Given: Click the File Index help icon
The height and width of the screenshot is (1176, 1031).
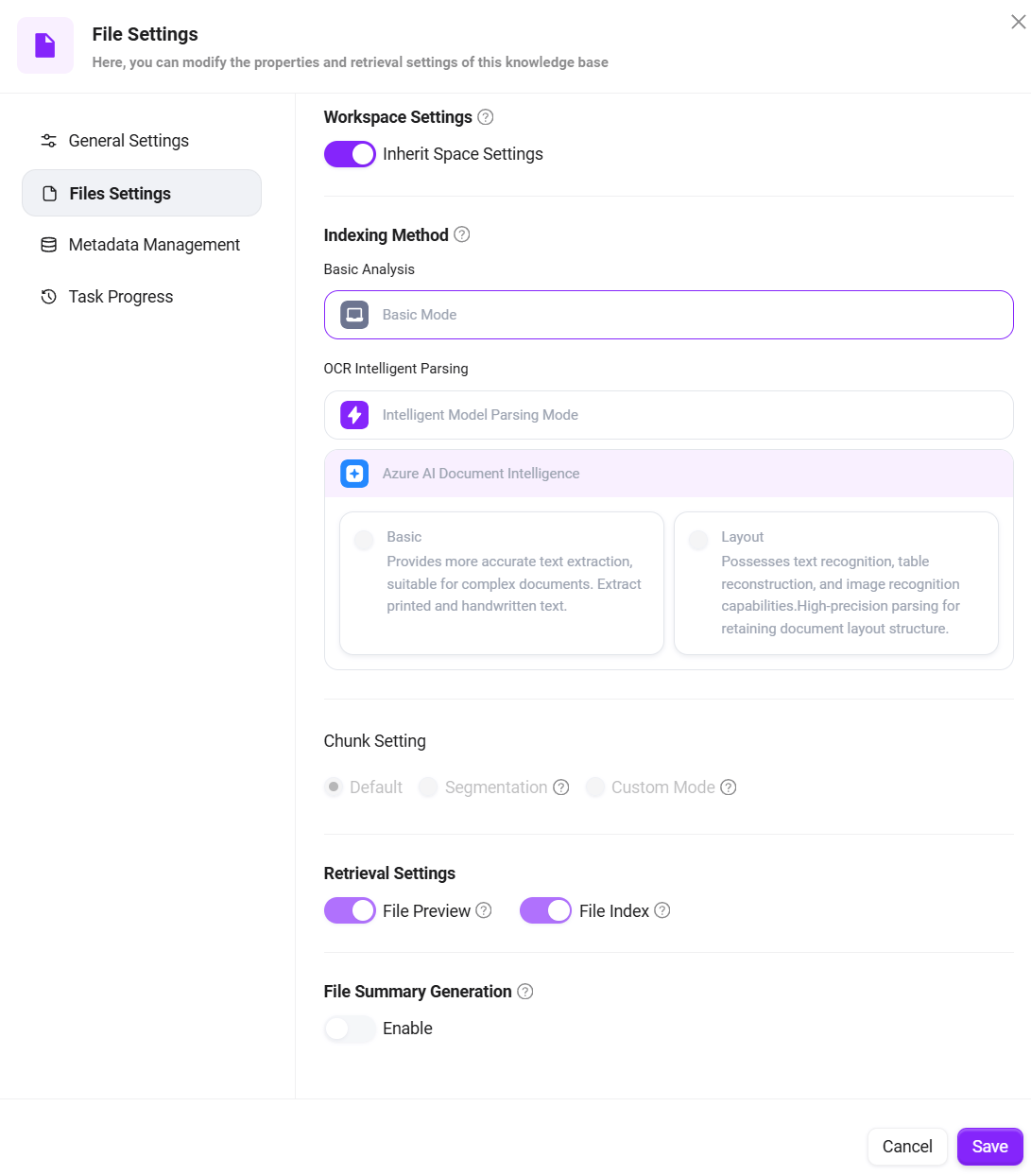Looking at the screenshot, I should (x=662, y=910).
